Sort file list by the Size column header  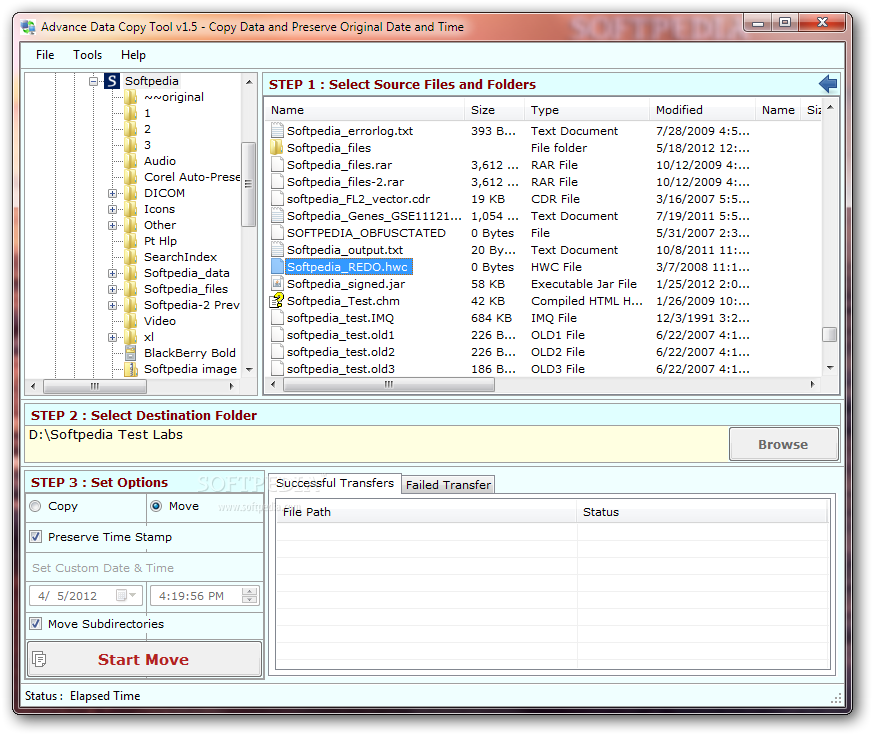[x=494, y=110]
